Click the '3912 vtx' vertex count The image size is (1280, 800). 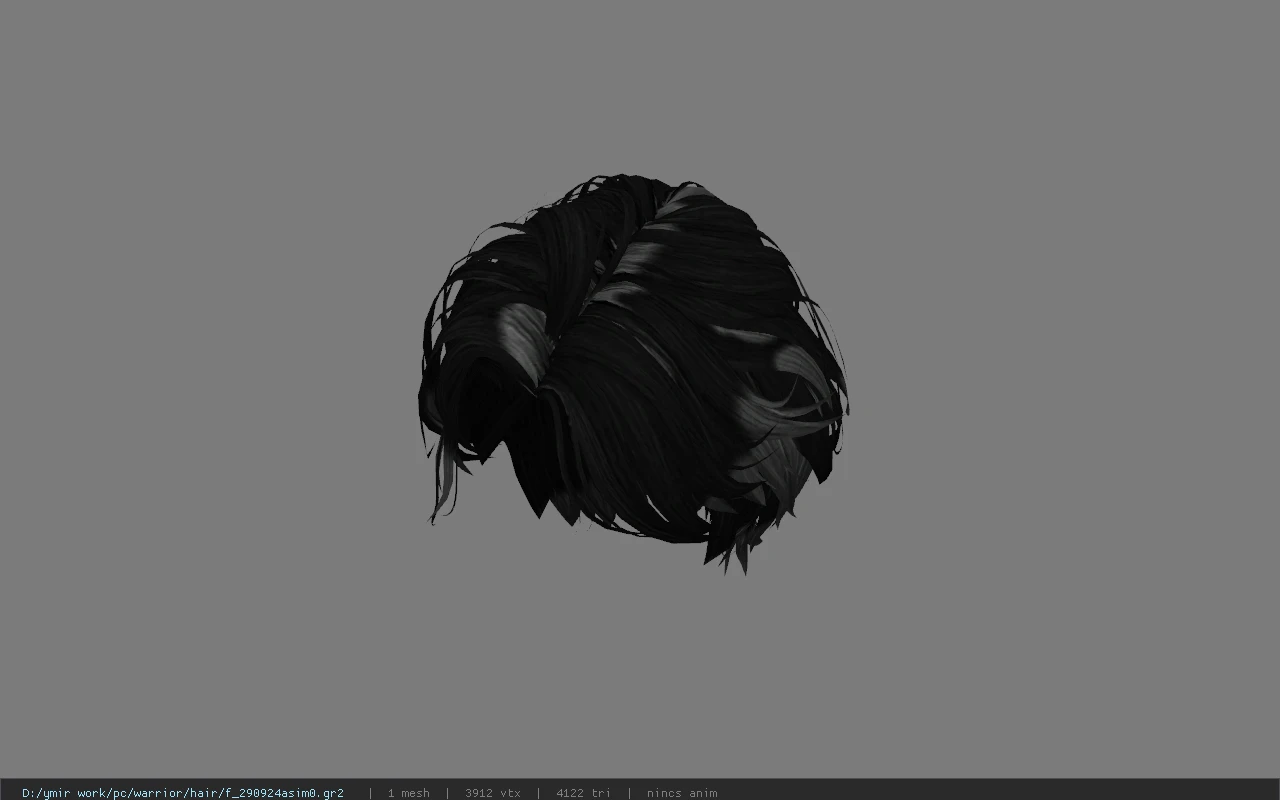coord(492,793)
